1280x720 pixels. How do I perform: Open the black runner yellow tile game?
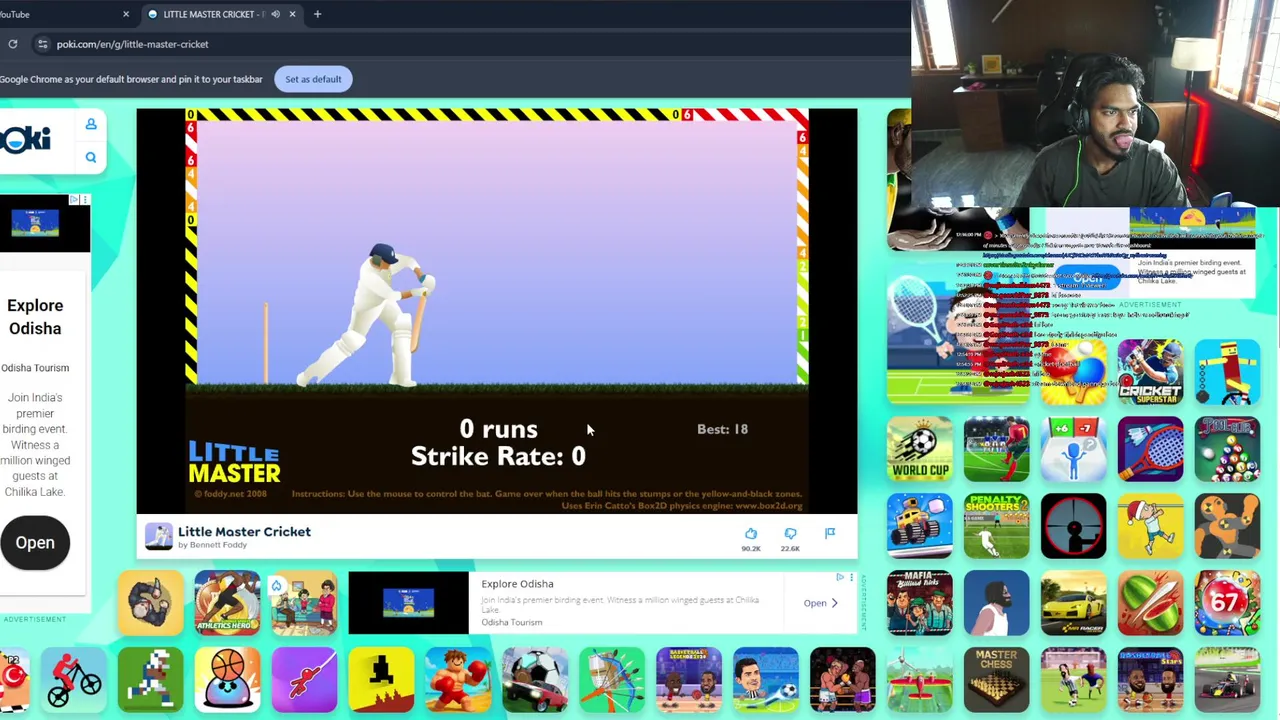point(381,680)
